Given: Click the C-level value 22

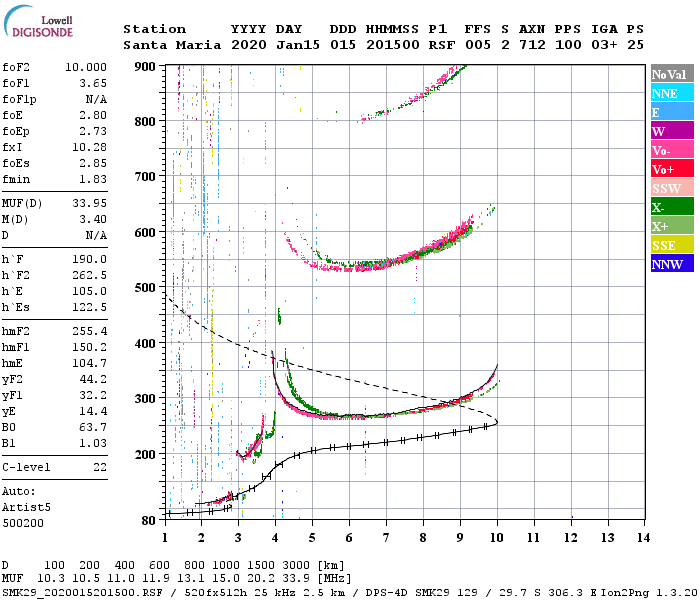Looking at the screenshot, I should pos(100,467).
